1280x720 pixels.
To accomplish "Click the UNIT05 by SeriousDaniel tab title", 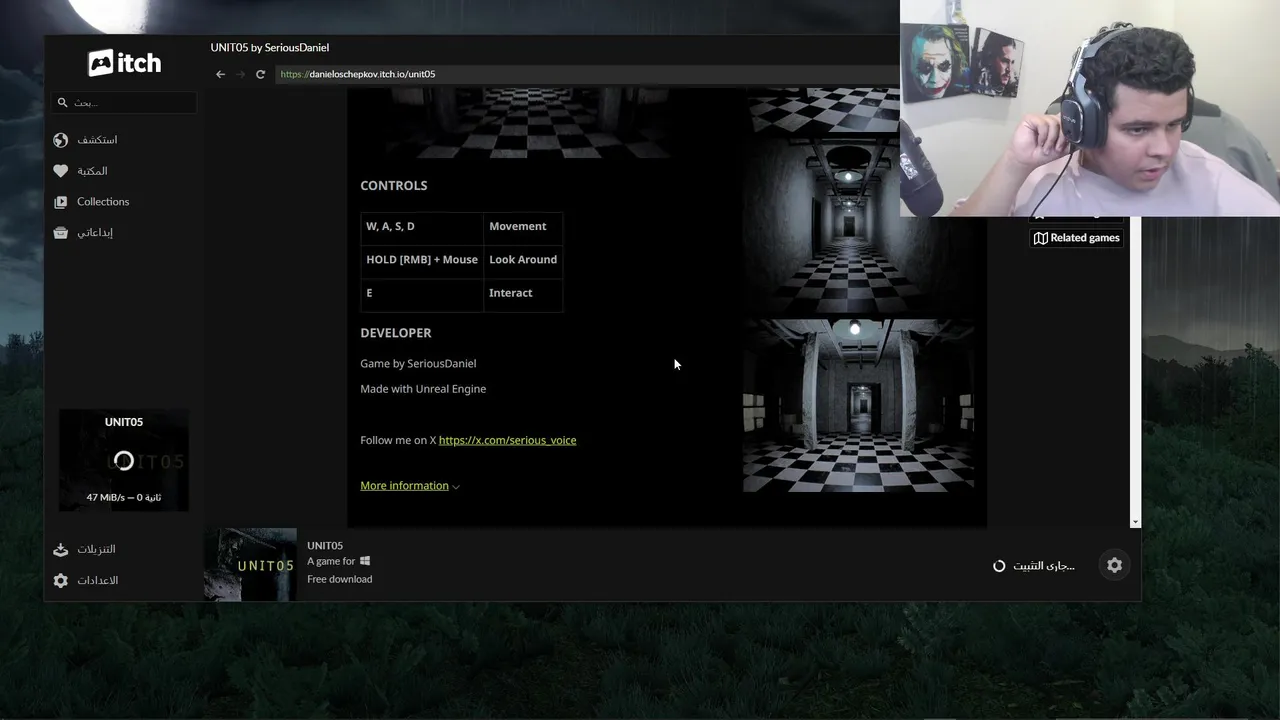I will 270,48.
